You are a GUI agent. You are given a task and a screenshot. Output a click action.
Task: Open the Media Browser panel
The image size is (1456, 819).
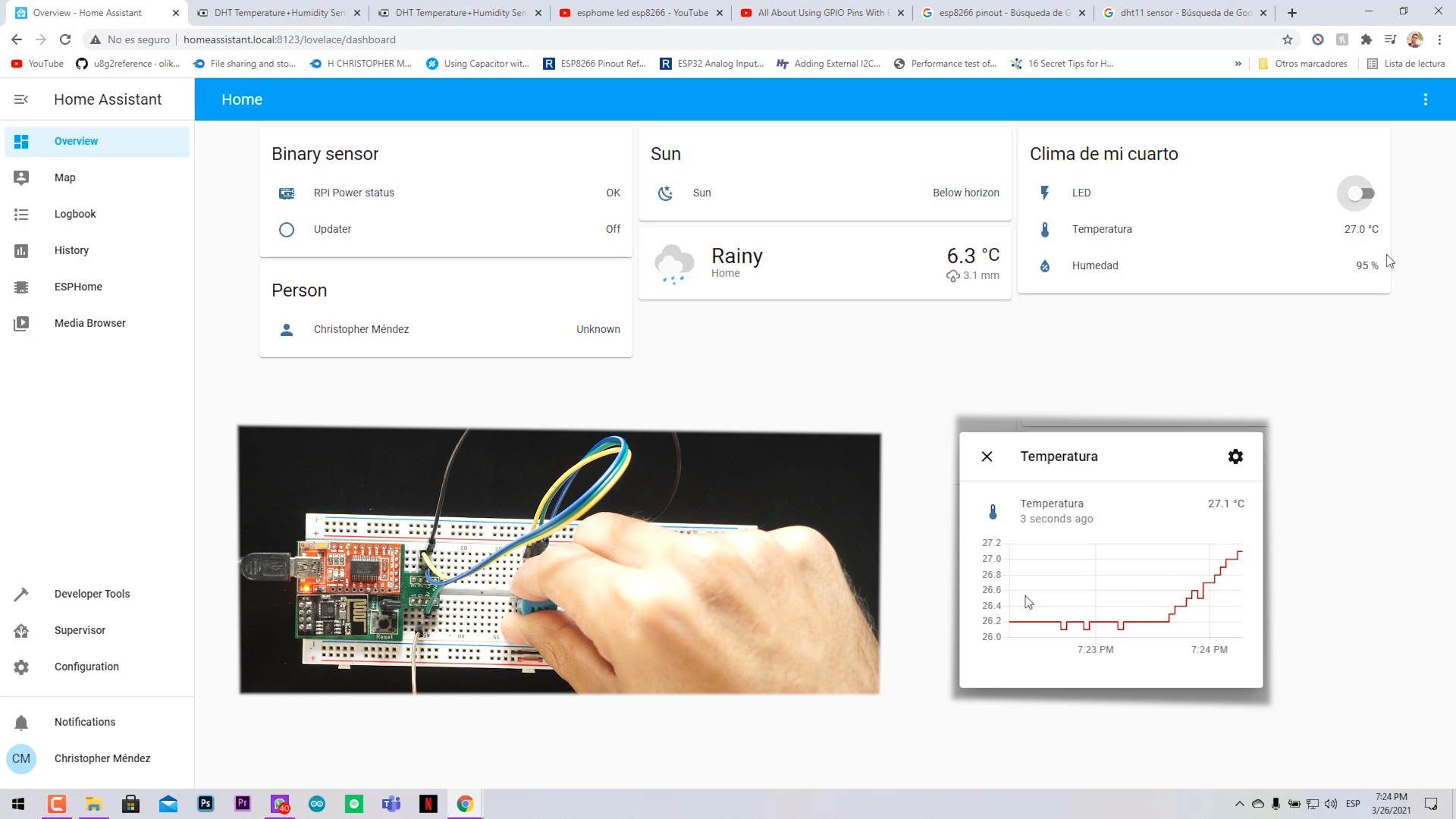[x=89, y=323]
